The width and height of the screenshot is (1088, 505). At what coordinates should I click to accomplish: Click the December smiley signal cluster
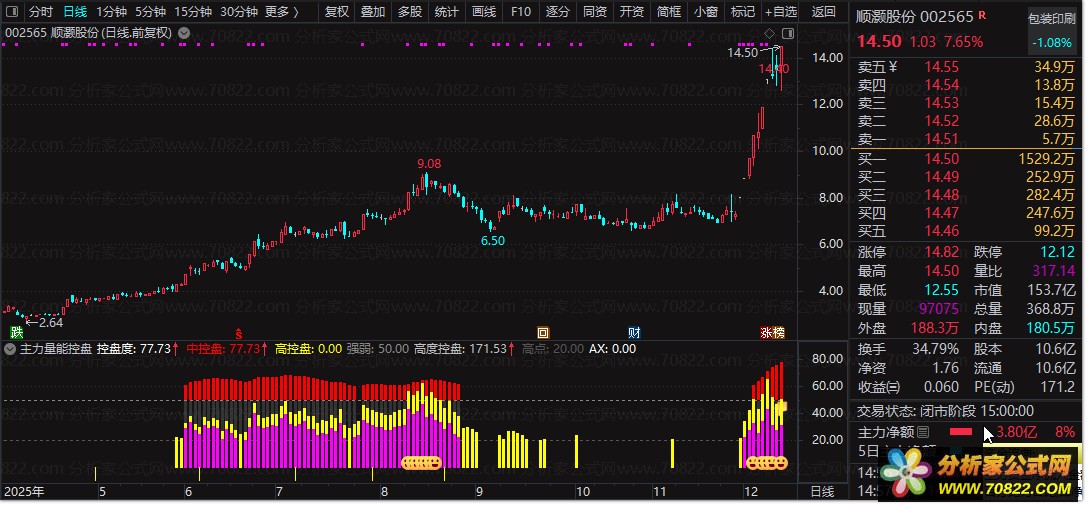coord(766,462)
